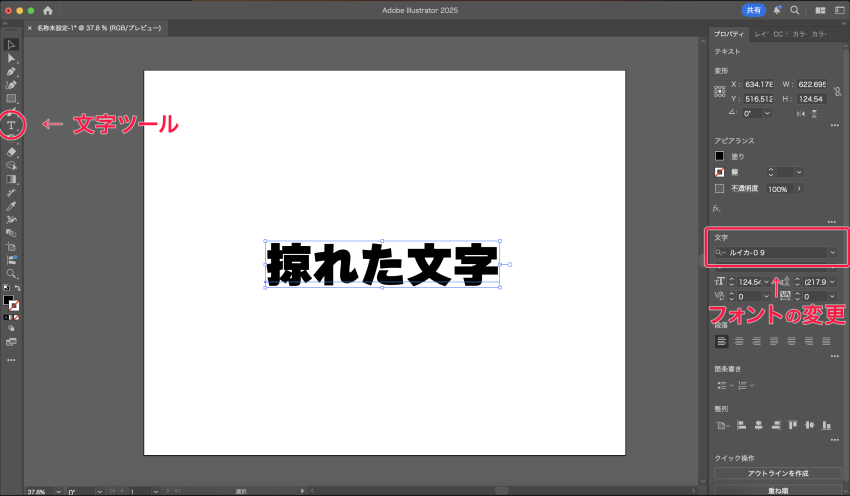Open align-to options dropdown in 整列
This screenshot has height=496, width=850.
[723, 426]
